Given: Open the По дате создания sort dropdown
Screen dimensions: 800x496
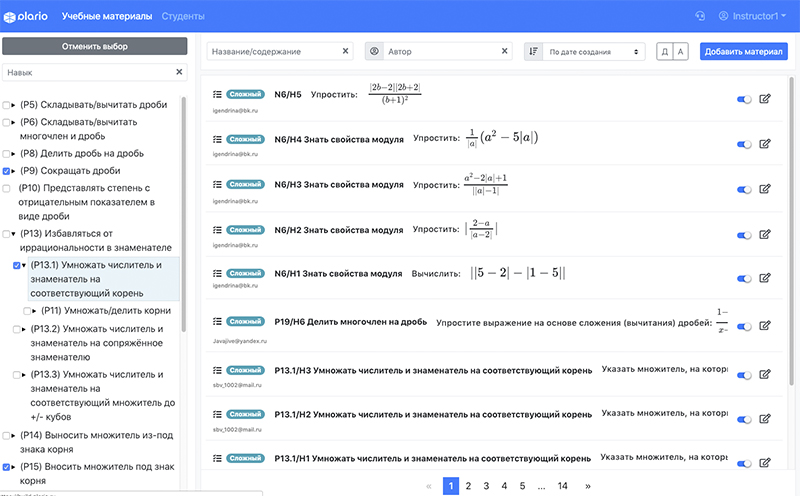Looking at the screenshot, I should tap(593, 52).
